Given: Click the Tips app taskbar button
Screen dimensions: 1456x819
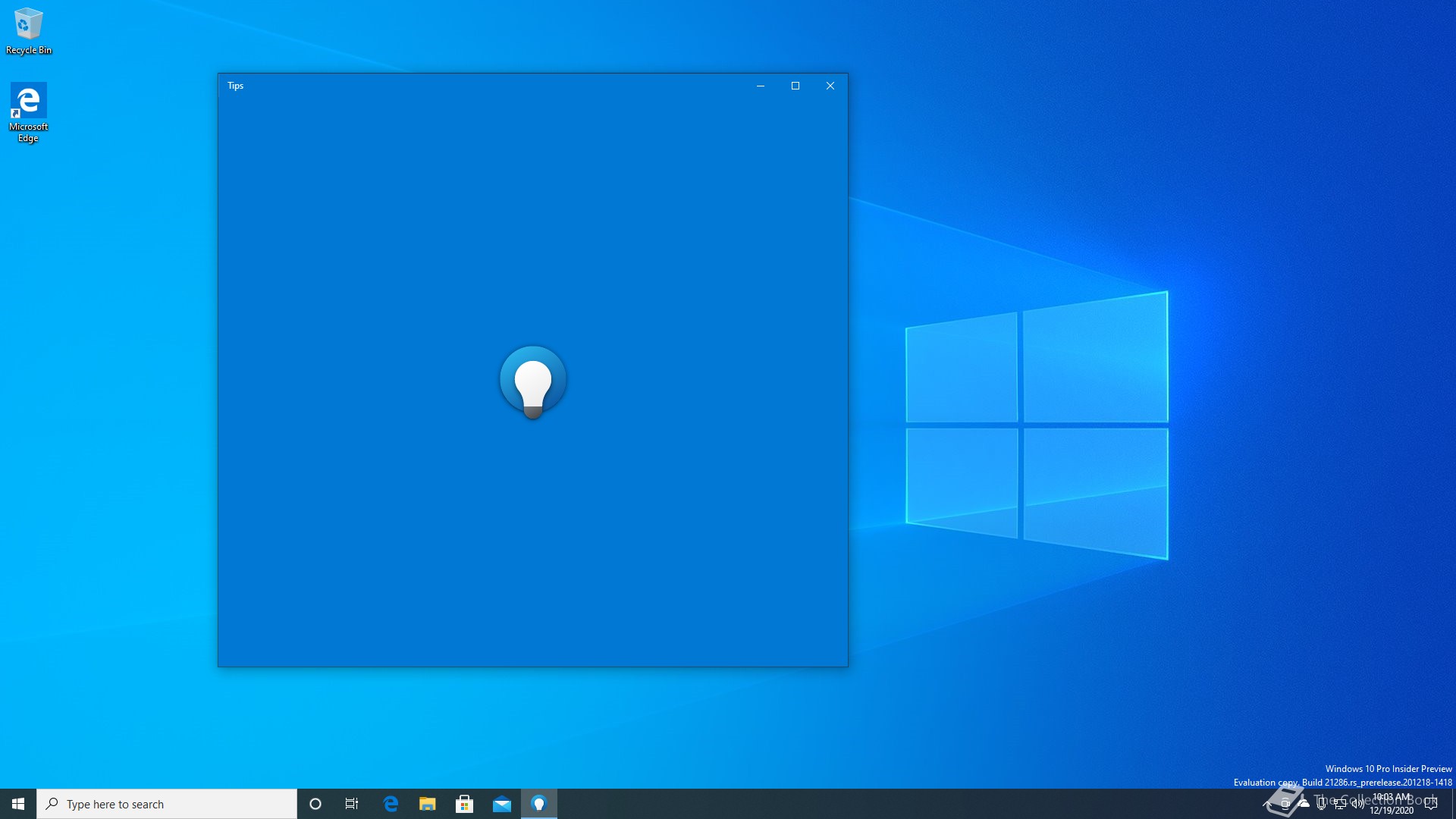Looking at the screenshot, I should click(538, 804).
